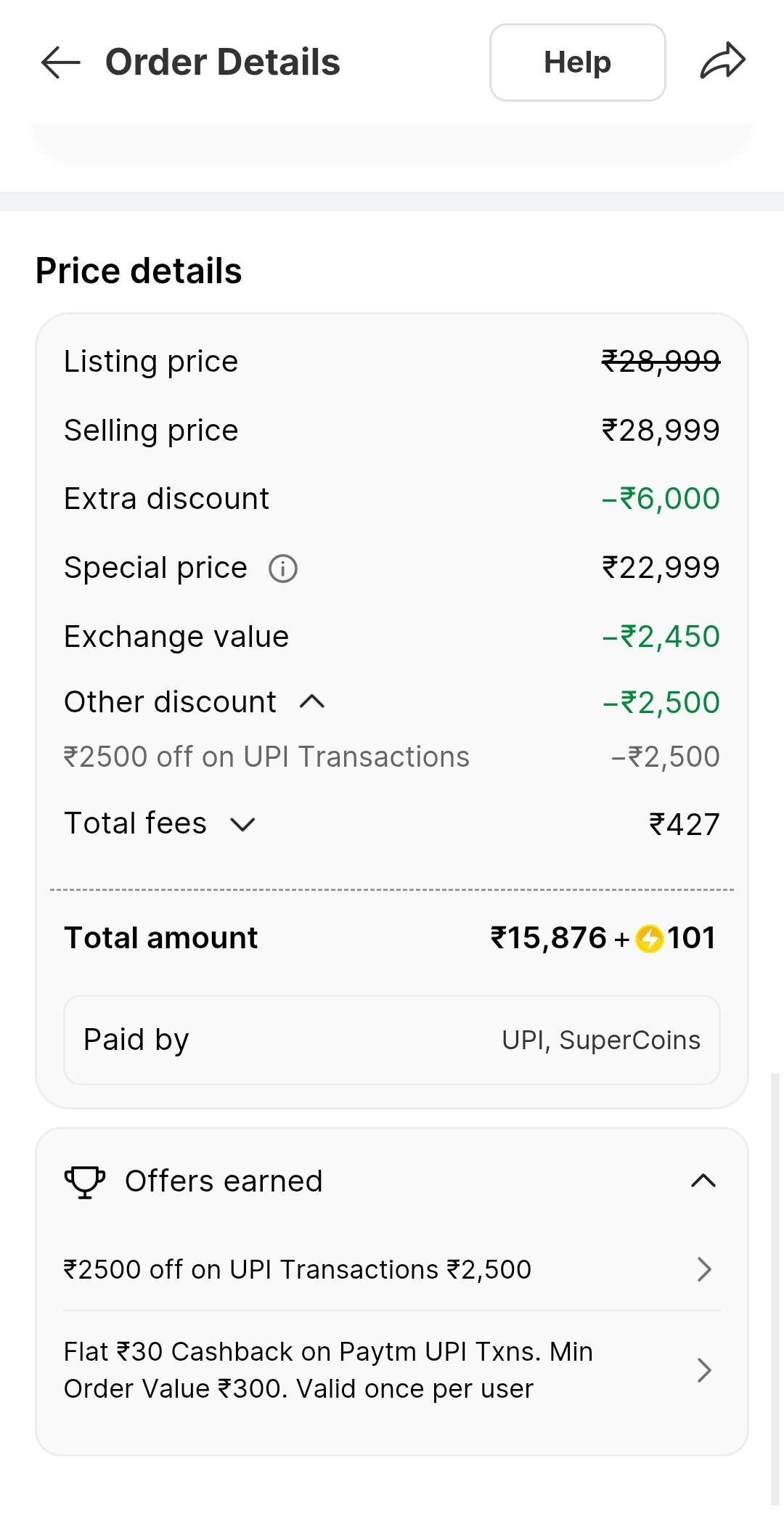Collapse the Other discount breakdown
Viewport: 784px width, 1519px height.
click(312, 701)
